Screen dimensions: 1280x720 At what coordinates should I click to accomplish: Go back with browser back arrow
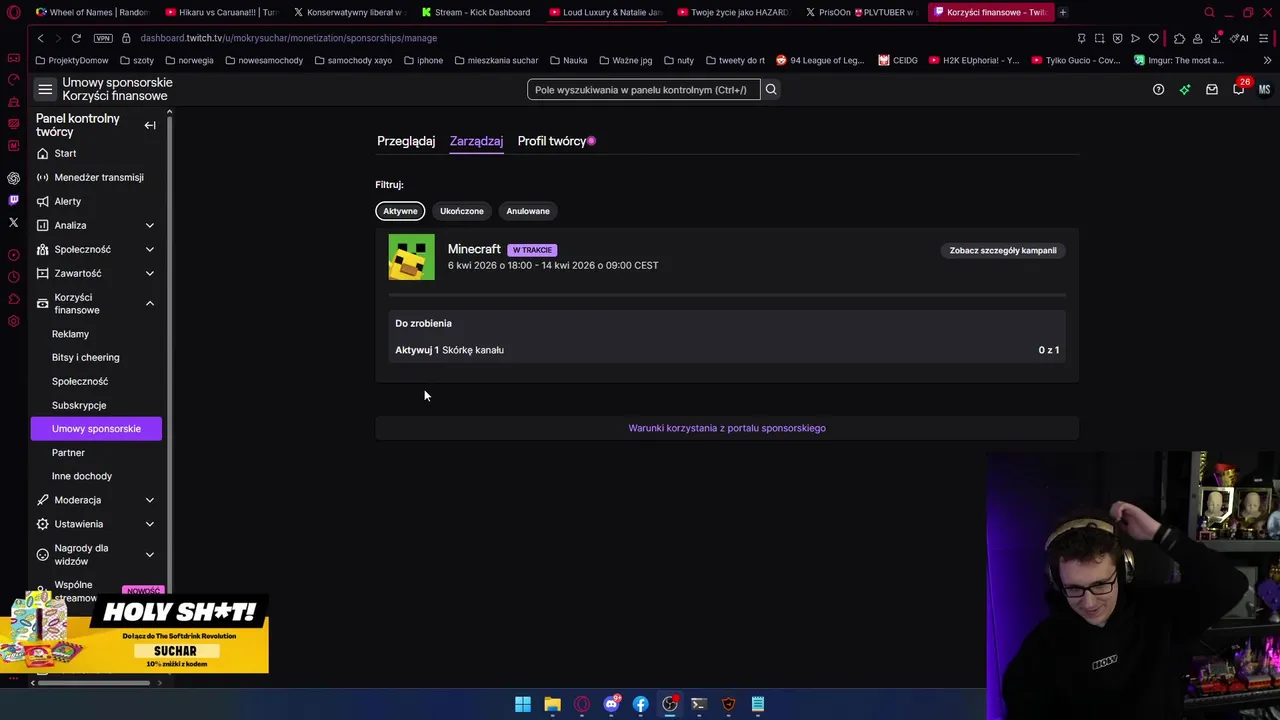click(x=40, y=38)
